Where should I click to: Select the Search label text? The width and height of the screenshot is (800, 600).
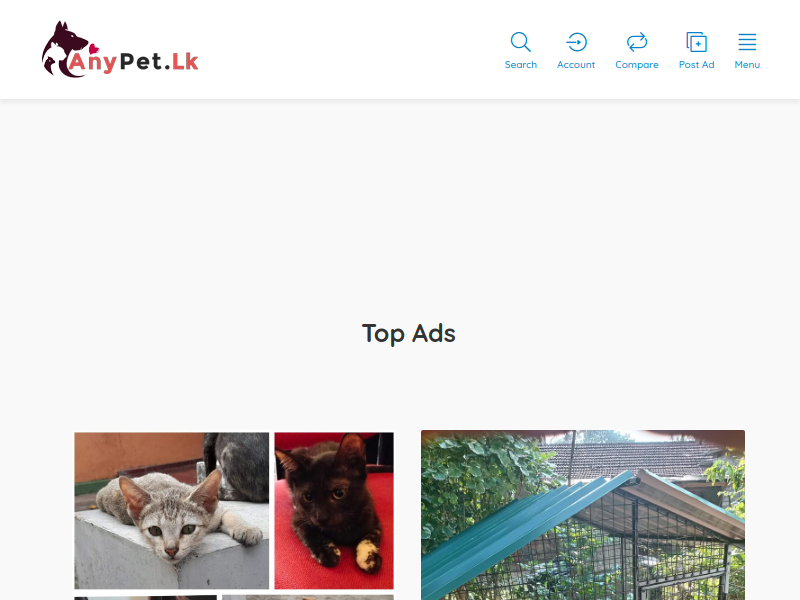[x=520, y=65]
